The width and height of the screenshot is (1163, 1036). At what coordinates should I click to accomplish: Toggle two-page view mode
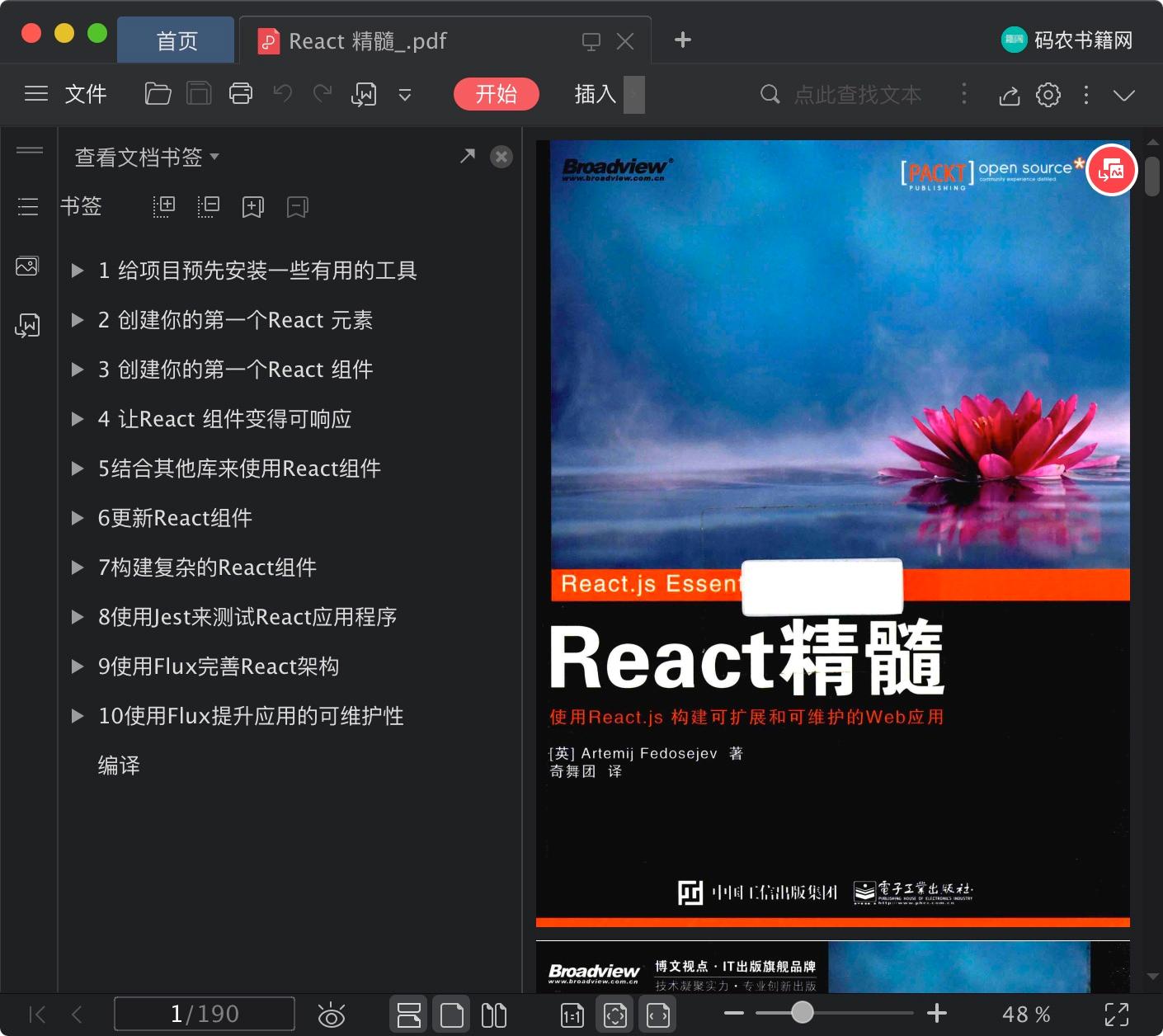click(494, 1015)
